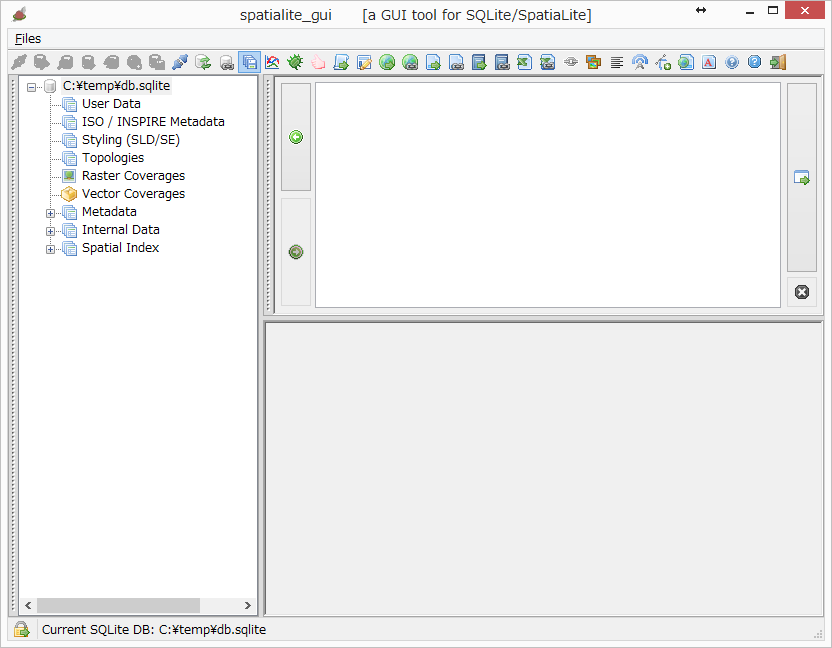
Task: Create a new empty SQLite database
Action: point(40,62)
